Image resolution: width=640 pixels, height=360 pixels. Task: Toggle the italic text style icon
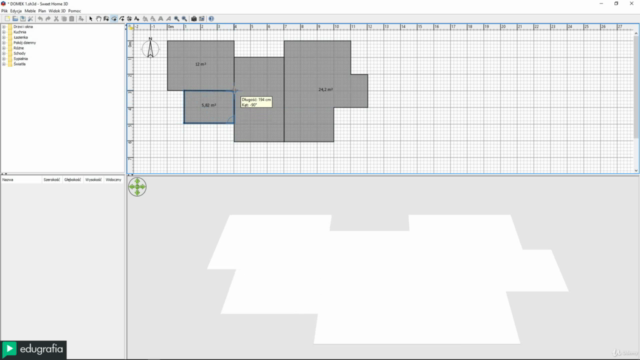coord(169,19)
